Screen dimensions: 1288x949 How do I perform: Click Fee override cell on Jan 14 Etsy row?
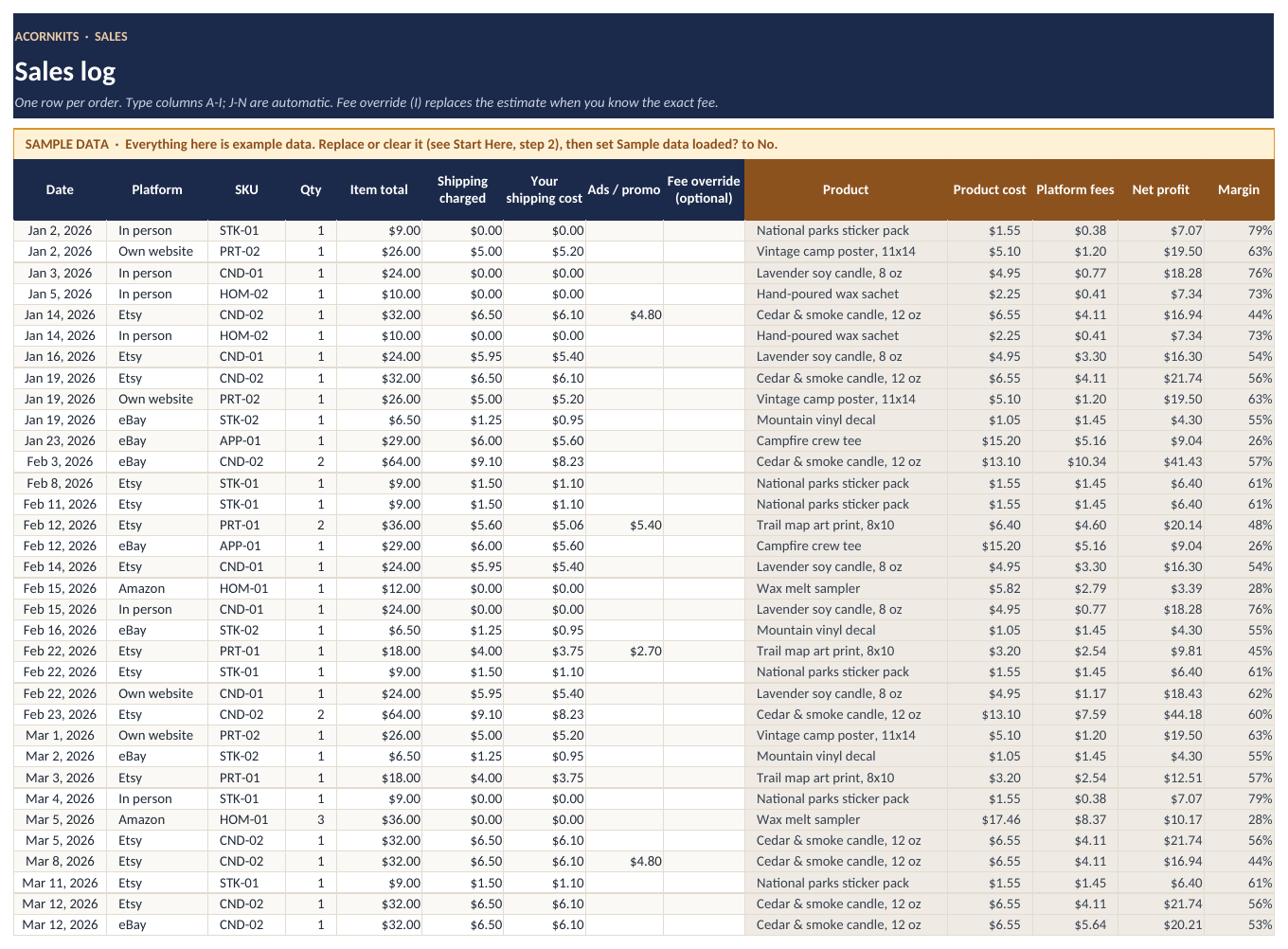pos(704,314)
